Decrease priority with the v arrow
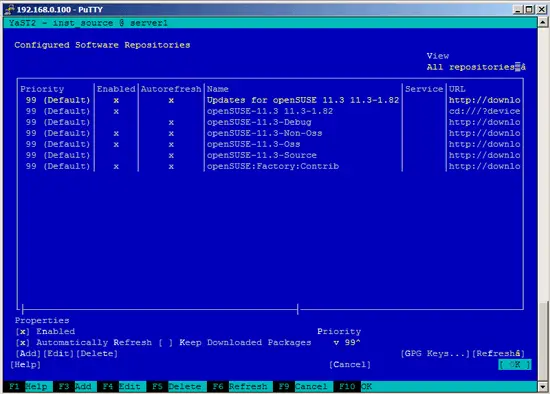Image resolution: width=550 pixels, height=394 pixels. pos(336,342)
